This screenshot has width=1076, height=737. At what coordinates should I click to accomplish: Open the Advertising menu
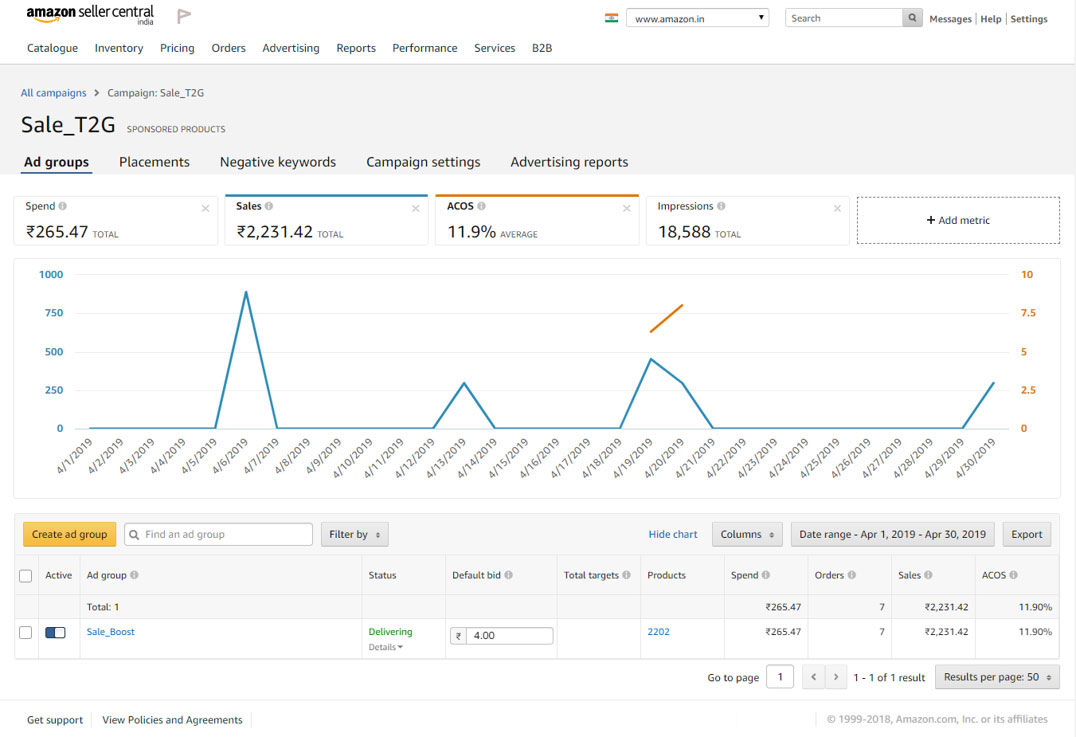290,48
